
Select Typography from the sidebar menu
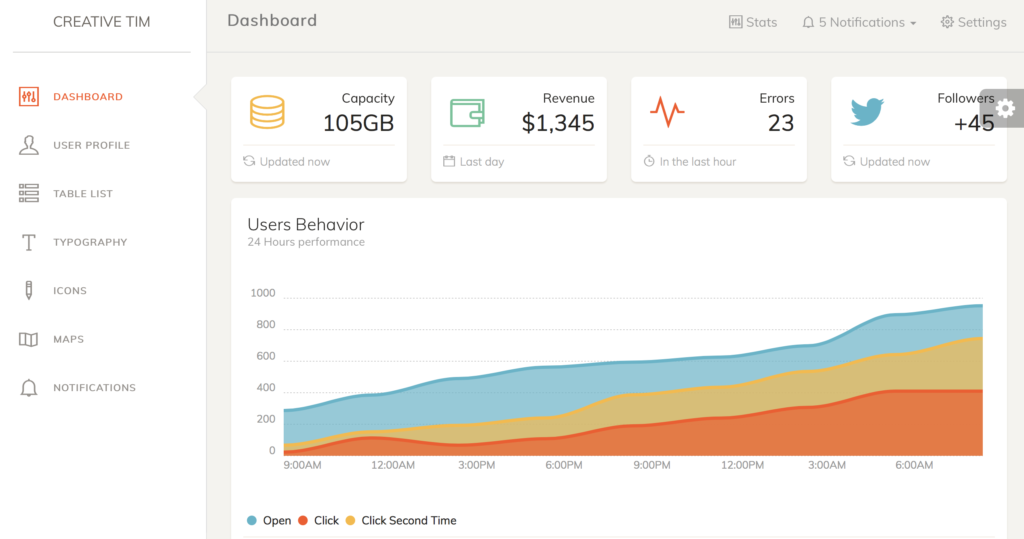90,242
